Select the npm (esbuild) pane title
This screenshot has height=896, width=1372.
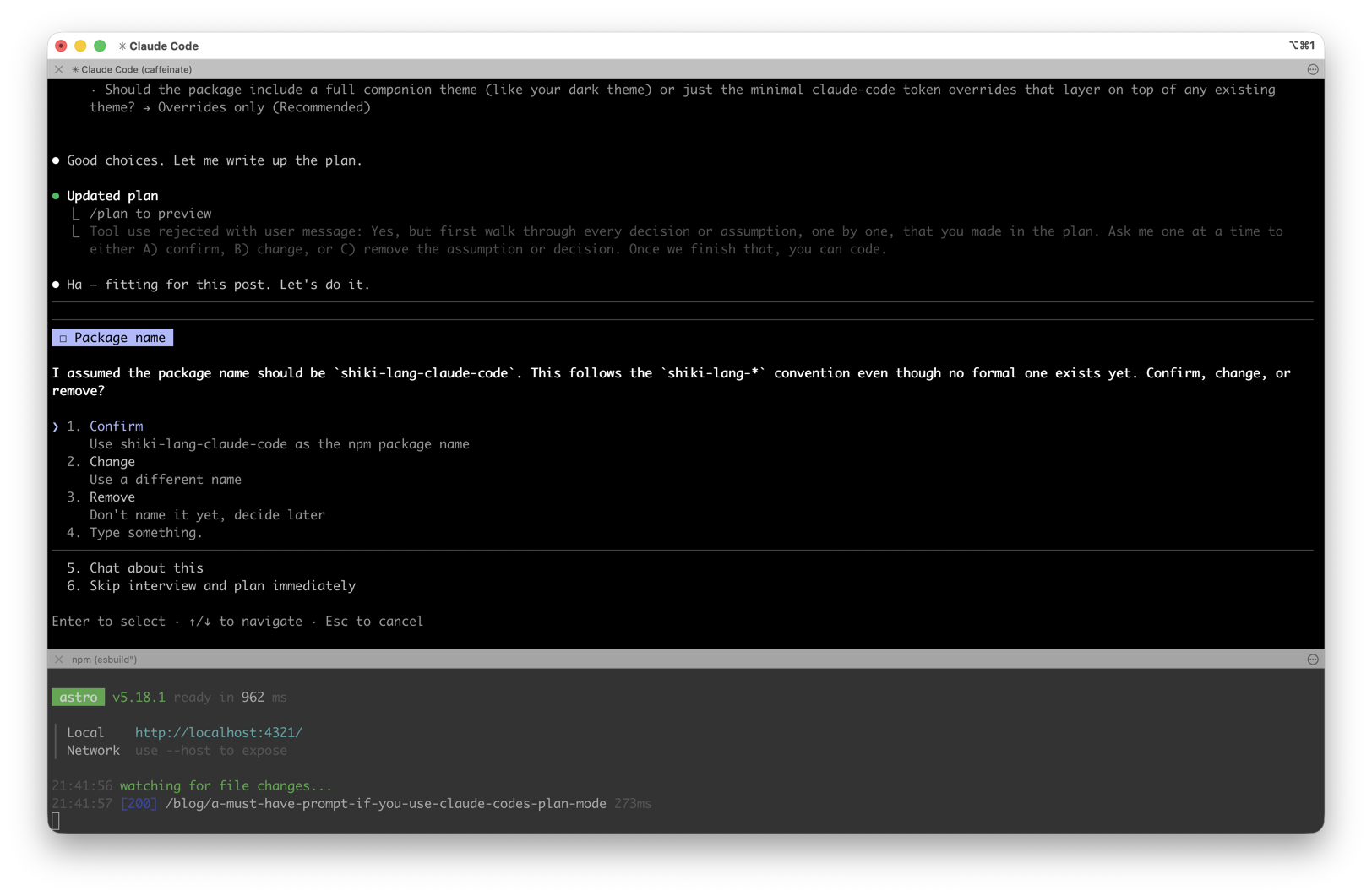104,660
